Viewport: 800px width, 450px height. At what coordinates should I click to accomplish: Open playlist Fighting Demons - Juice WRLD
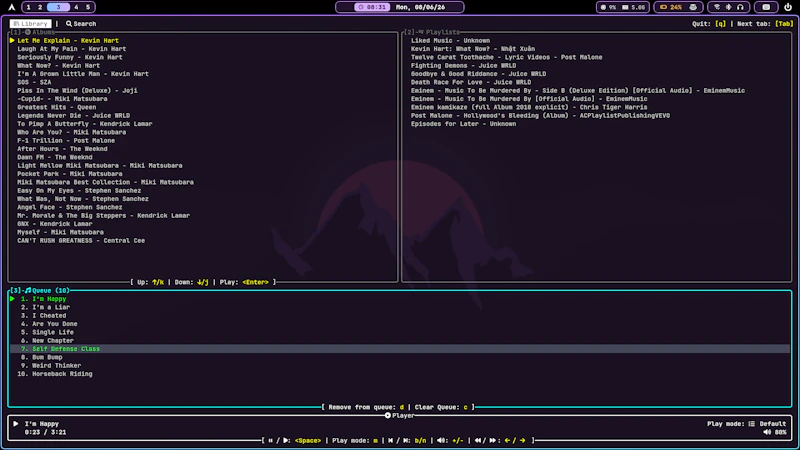(x=463, y=65)
